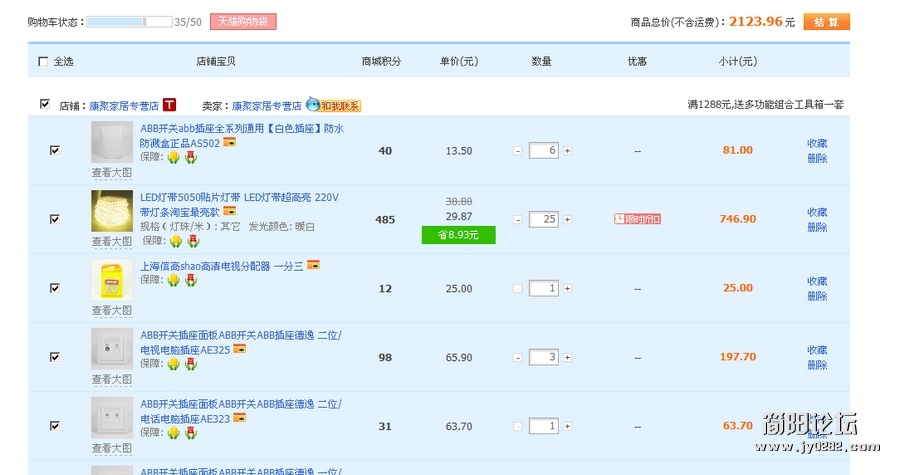Click 删除 for the 电视分配器 item
This screenshot has height=475, width=900.
tap(817, 296)
